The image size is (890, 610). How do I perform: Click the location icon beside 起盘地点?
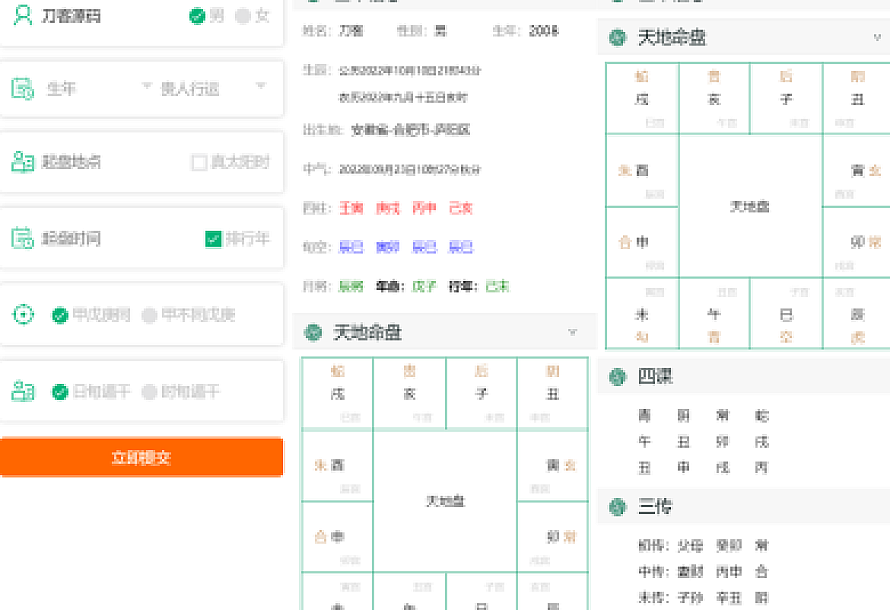22,162
